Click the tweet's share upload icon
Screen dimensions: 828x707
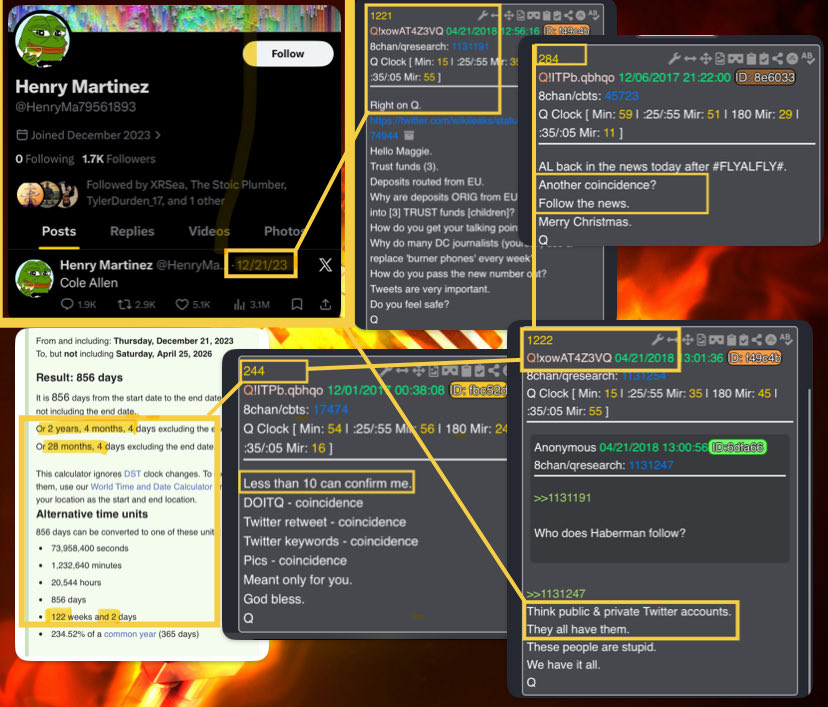coord(326,304)
